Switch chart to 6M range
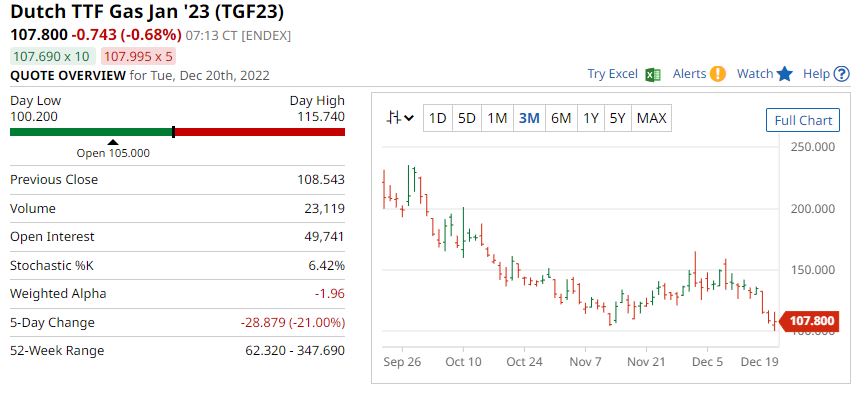Image resolution: width=865 pixels, height=404 pixels. (x=561, y=118)
